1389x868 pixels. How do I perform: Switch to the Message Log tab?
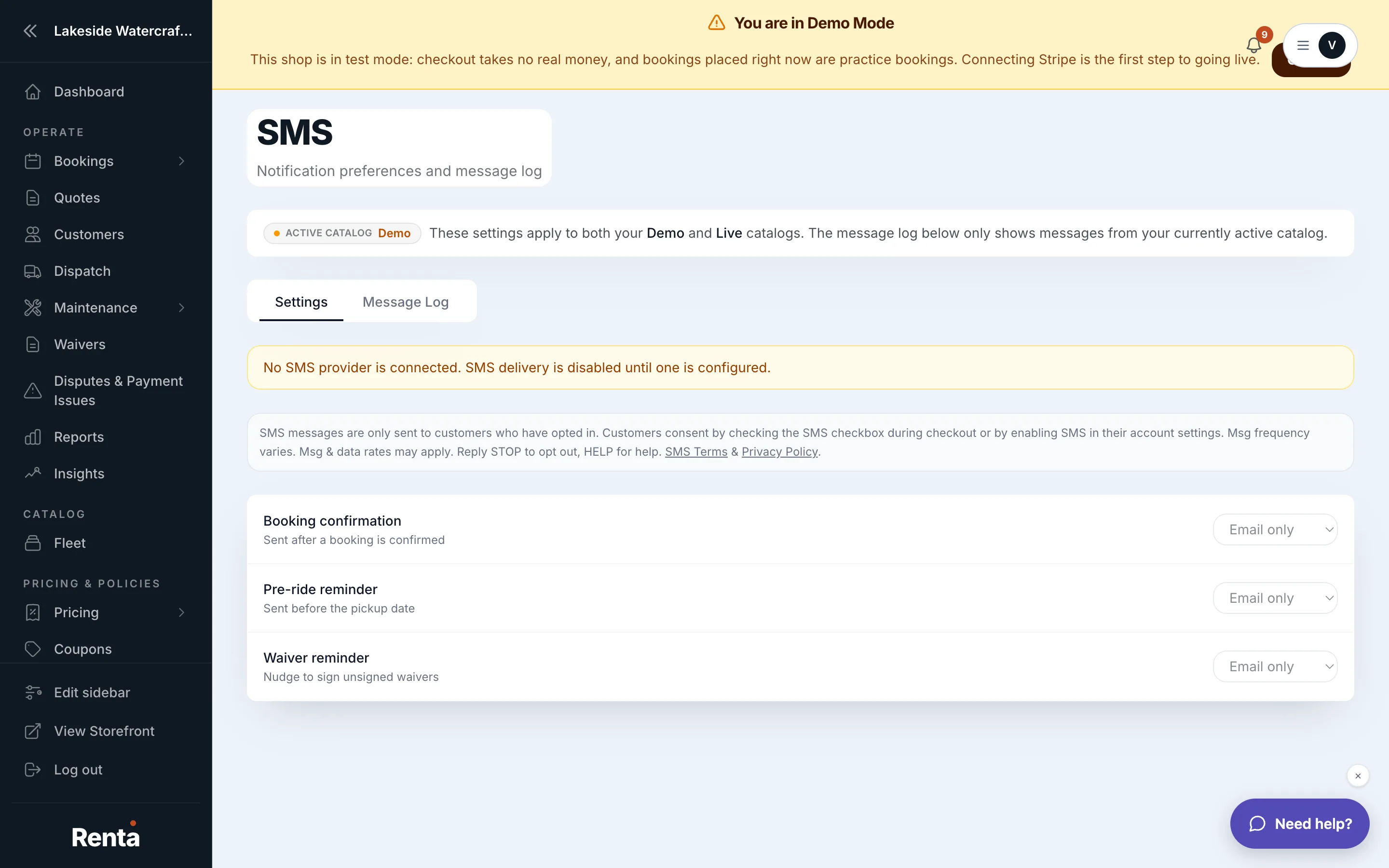coord(406,302)
